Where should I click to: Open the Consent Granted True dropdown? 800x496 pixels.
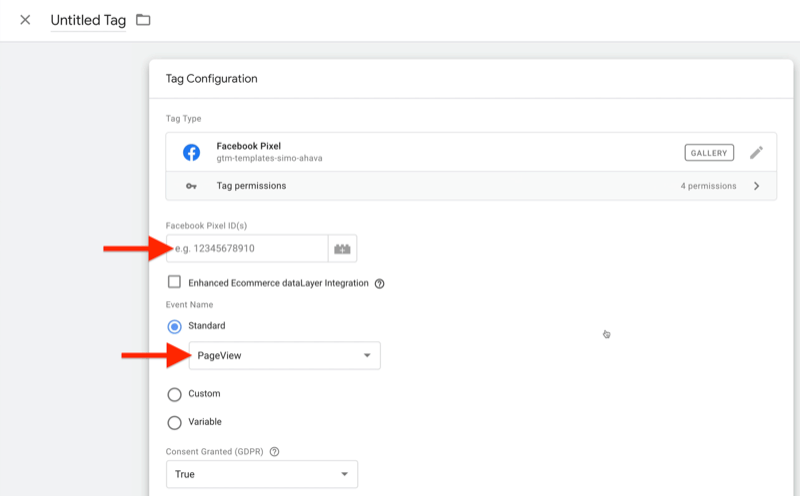pyautogui.click(x=262, y=474)
